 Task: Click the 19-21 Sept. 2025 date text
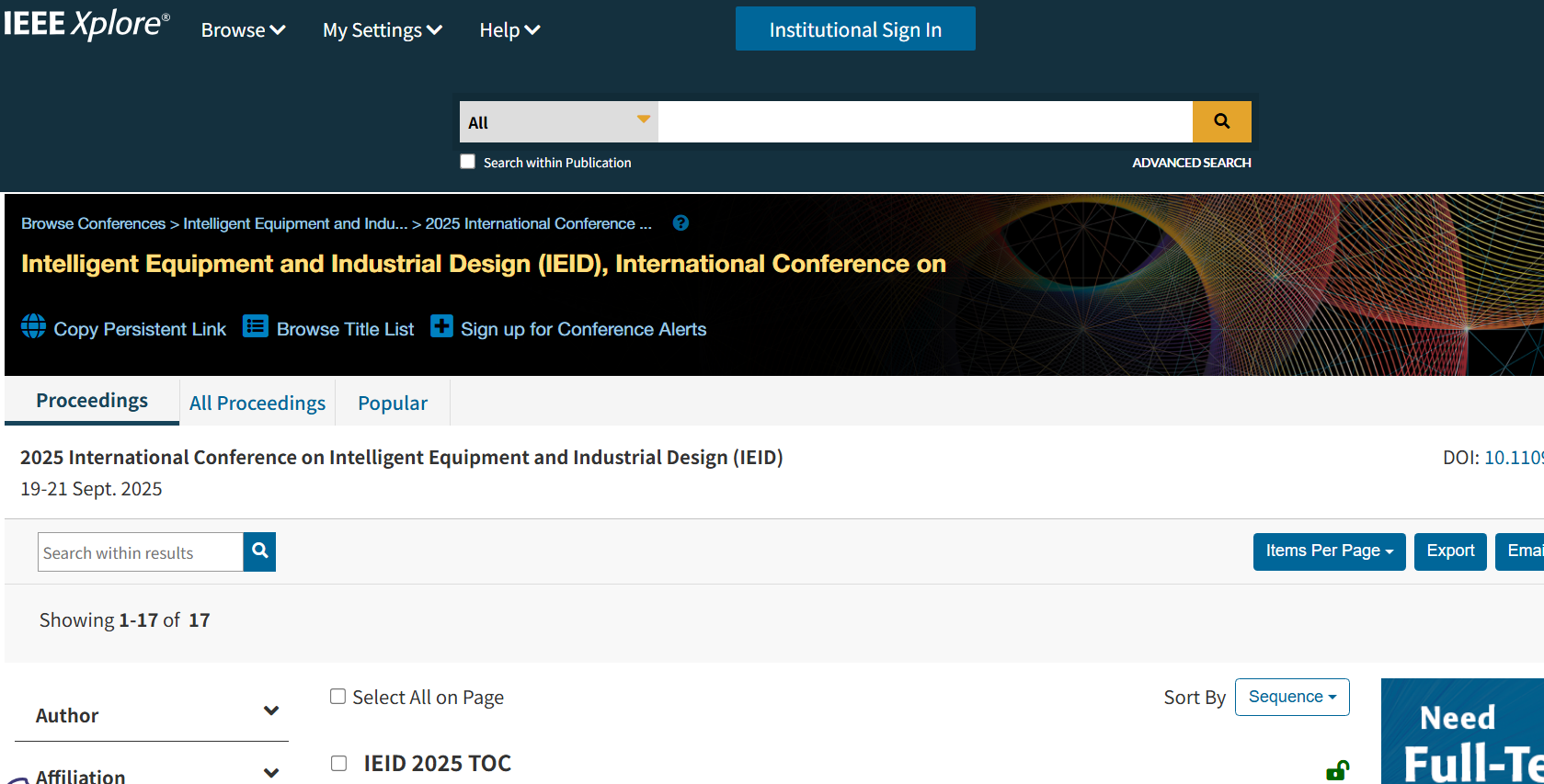tap(91, 489)
